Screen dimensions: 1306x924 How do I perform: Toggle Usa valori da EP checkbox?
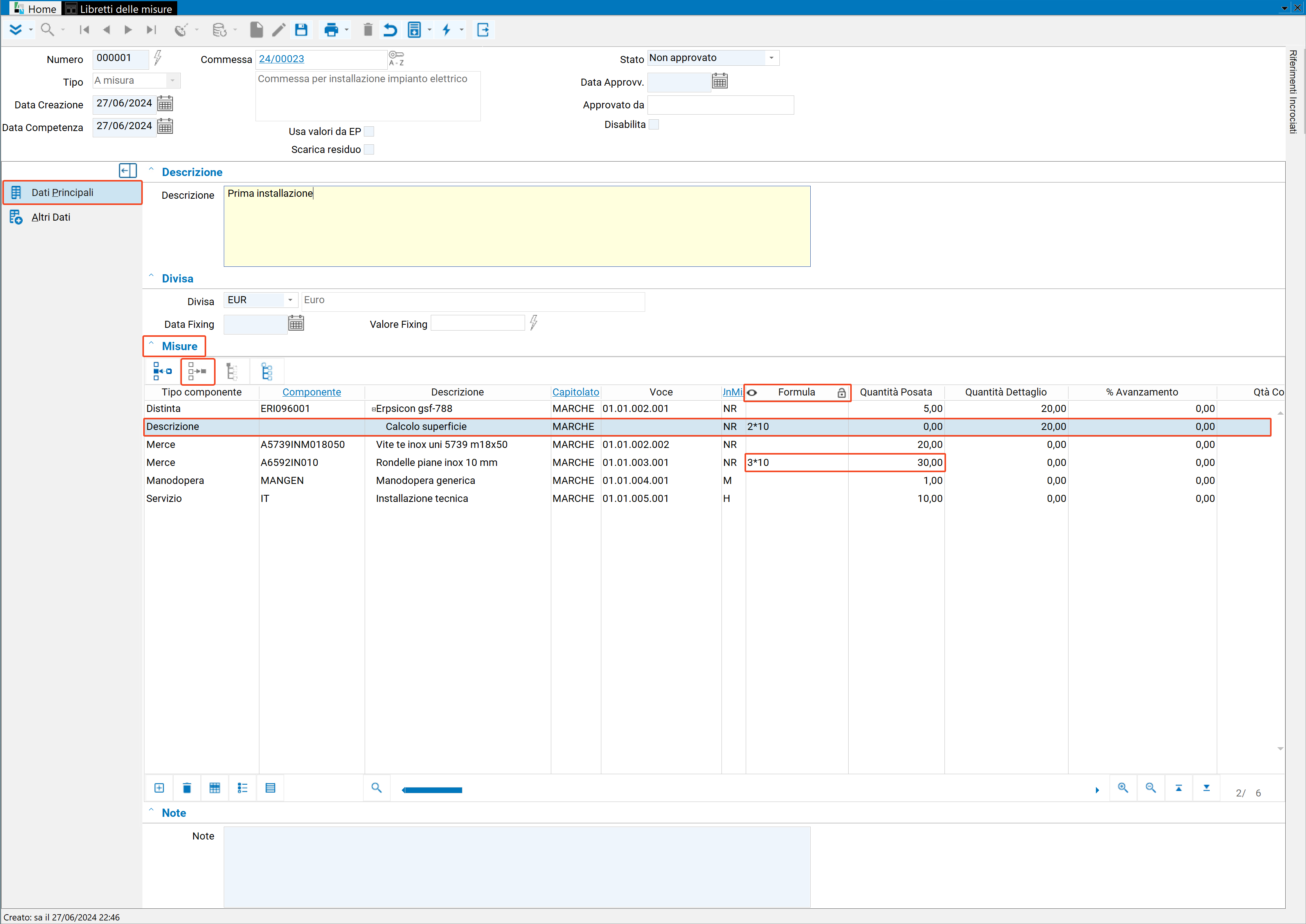click(369, 131)
